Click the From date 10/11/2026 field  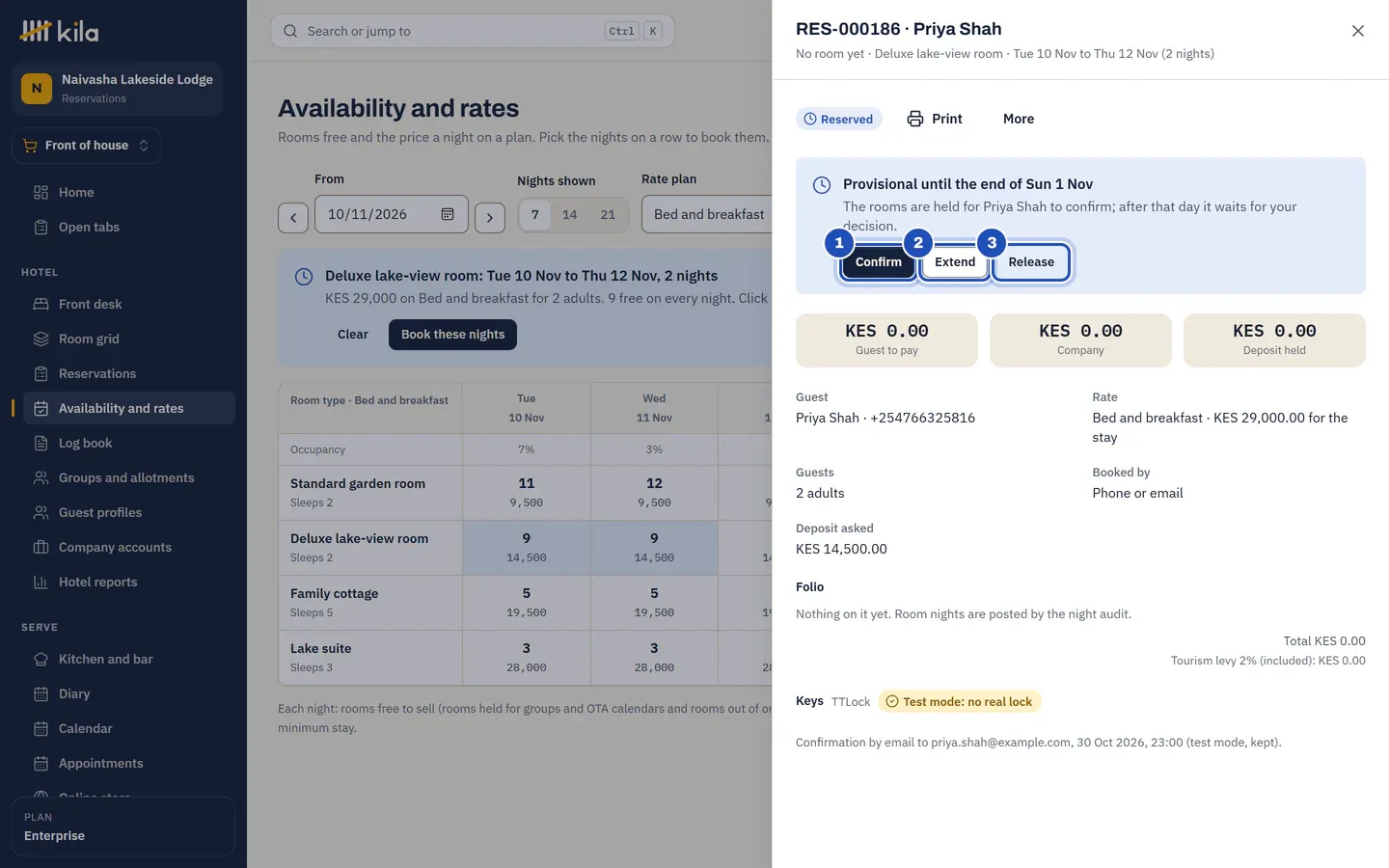click(391, 214)
